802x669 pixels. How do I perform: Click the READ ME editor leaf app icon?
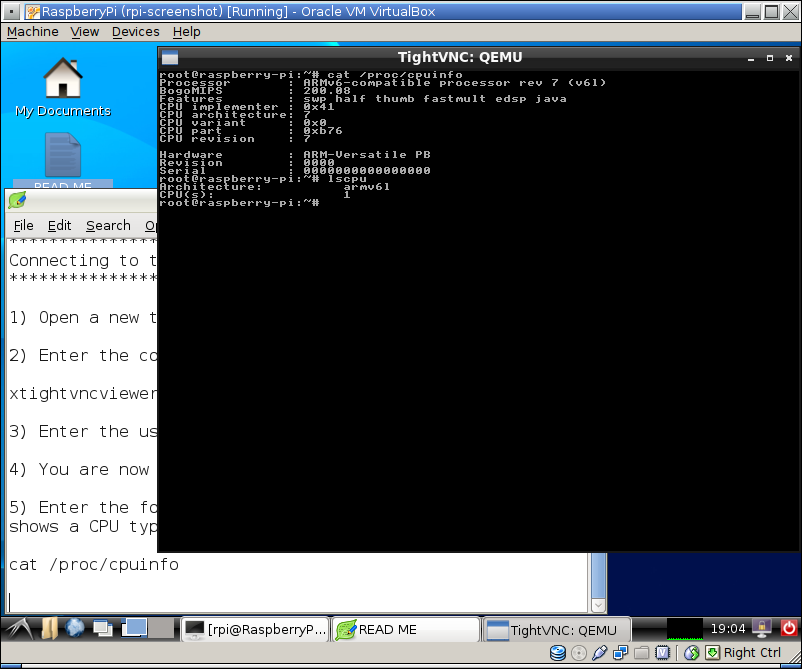pos(17,200)
